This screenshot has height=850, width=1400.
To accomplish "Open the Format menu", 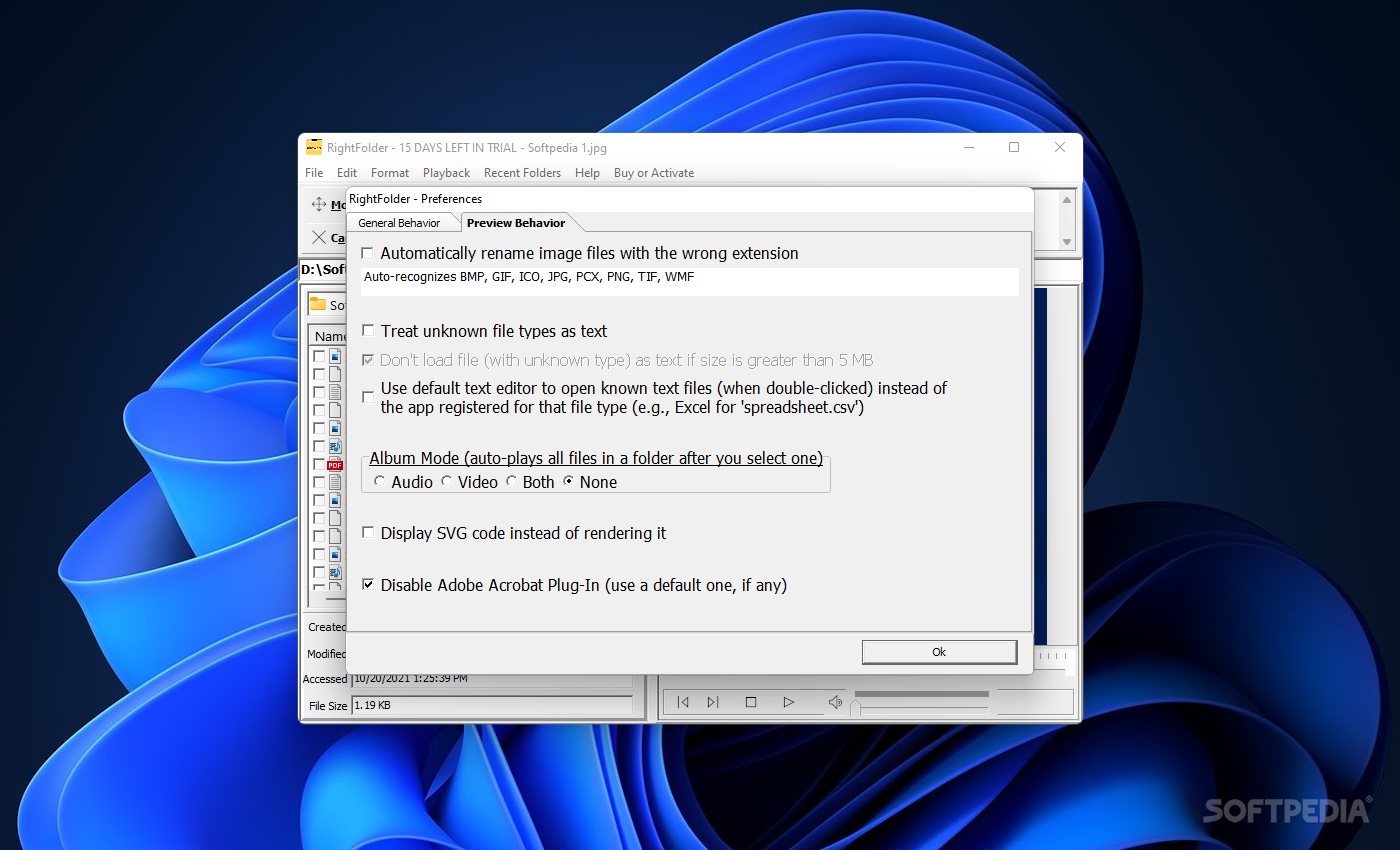I will point(390,173).
